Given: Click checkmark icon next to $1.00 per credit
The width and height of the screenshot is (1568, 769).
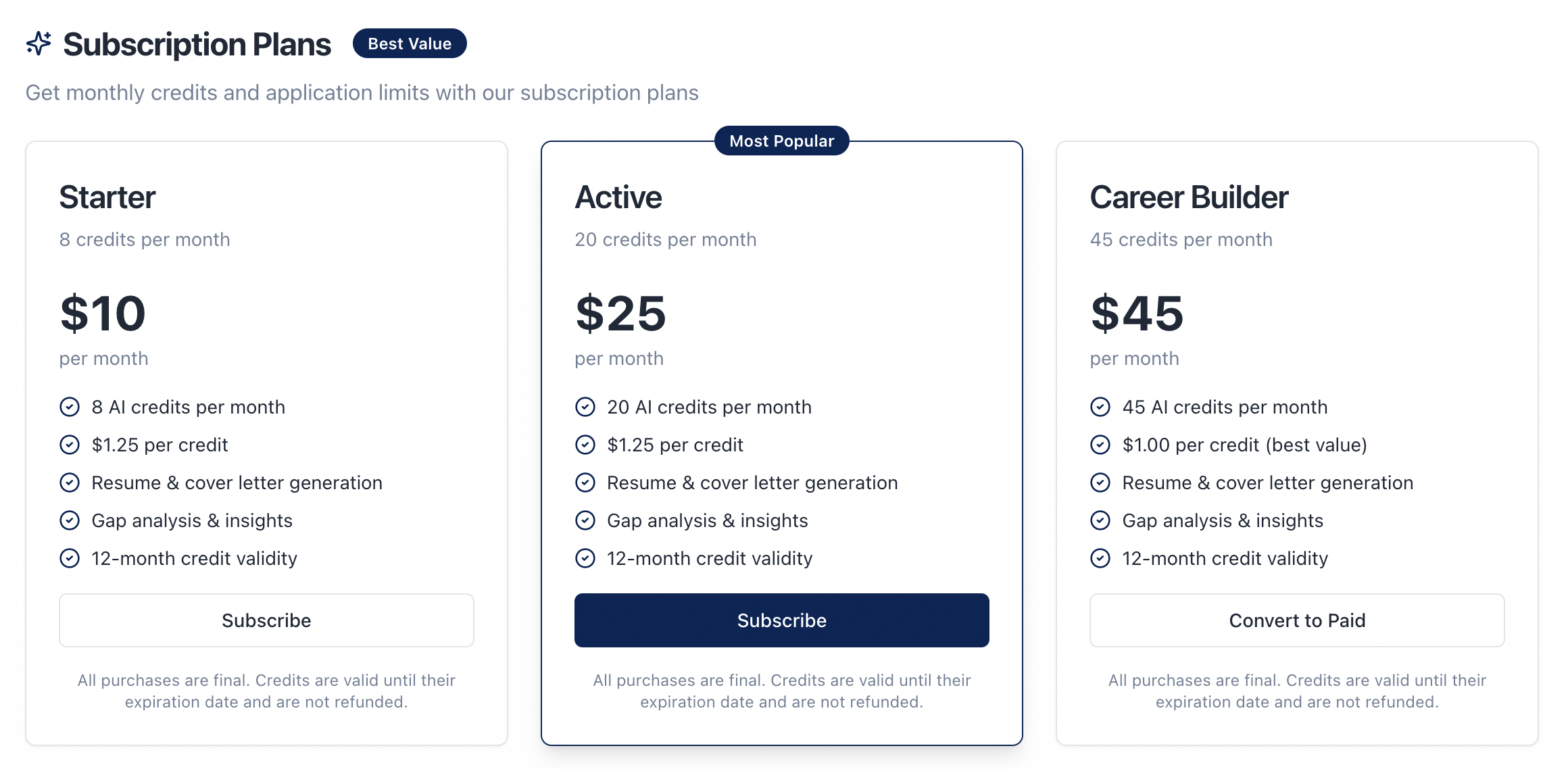Looking at the screenshot, I should coord(1100,445).
